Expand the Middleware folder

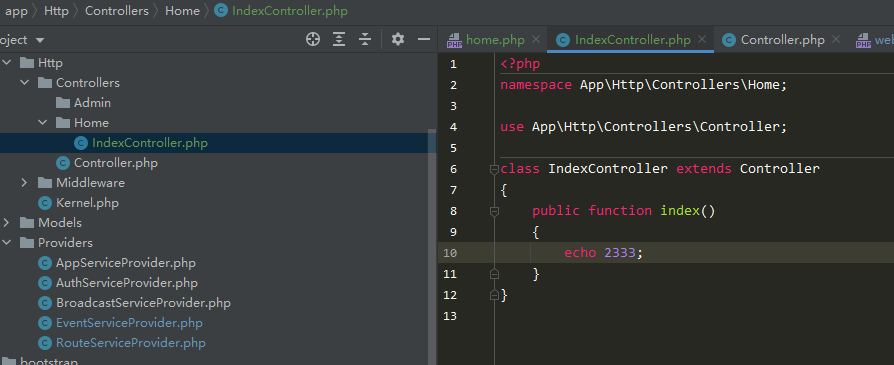click(x=25, y=182)
